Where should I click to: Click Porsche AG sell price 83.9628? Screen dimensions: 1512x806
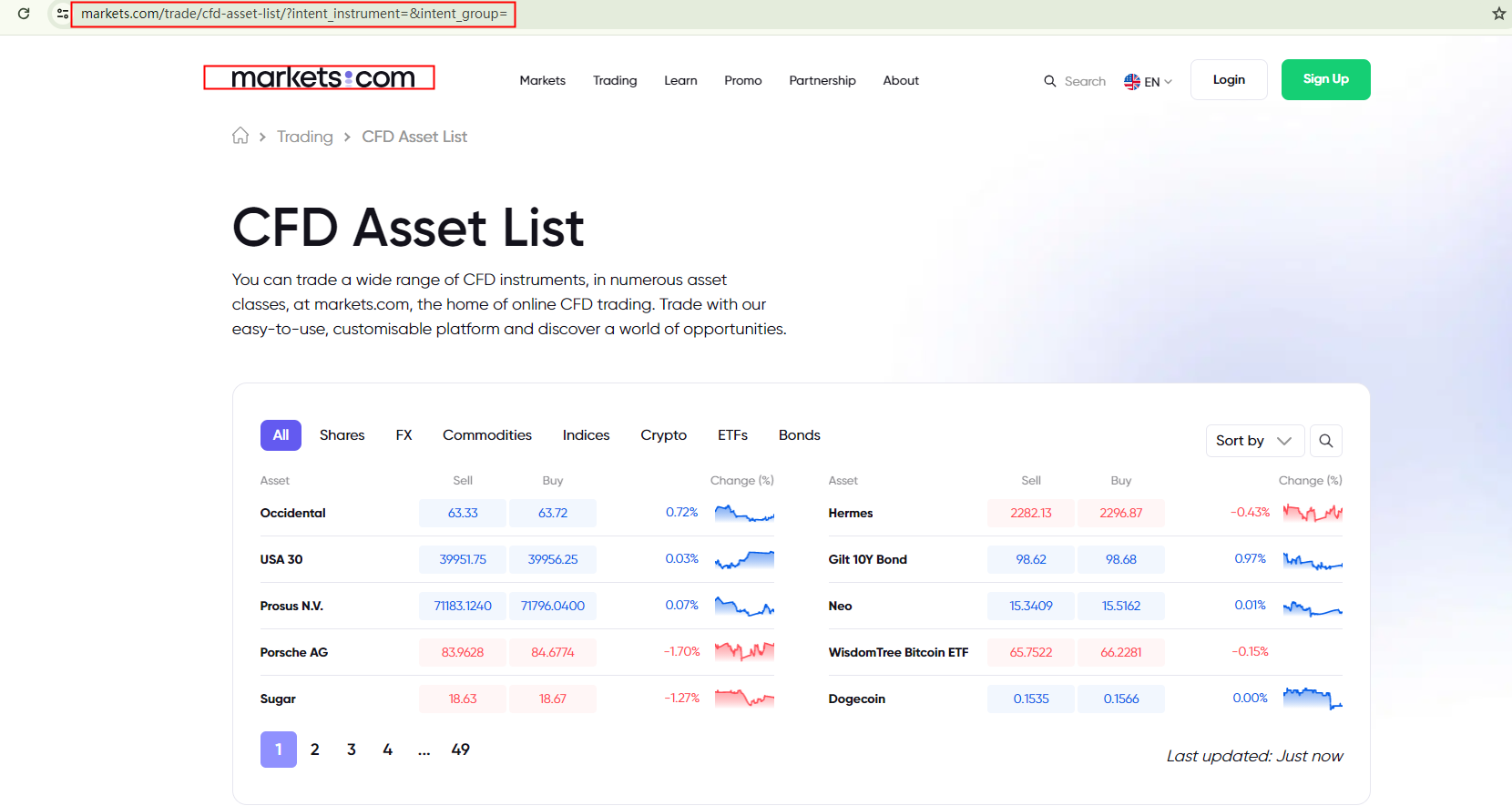point(463,652)
